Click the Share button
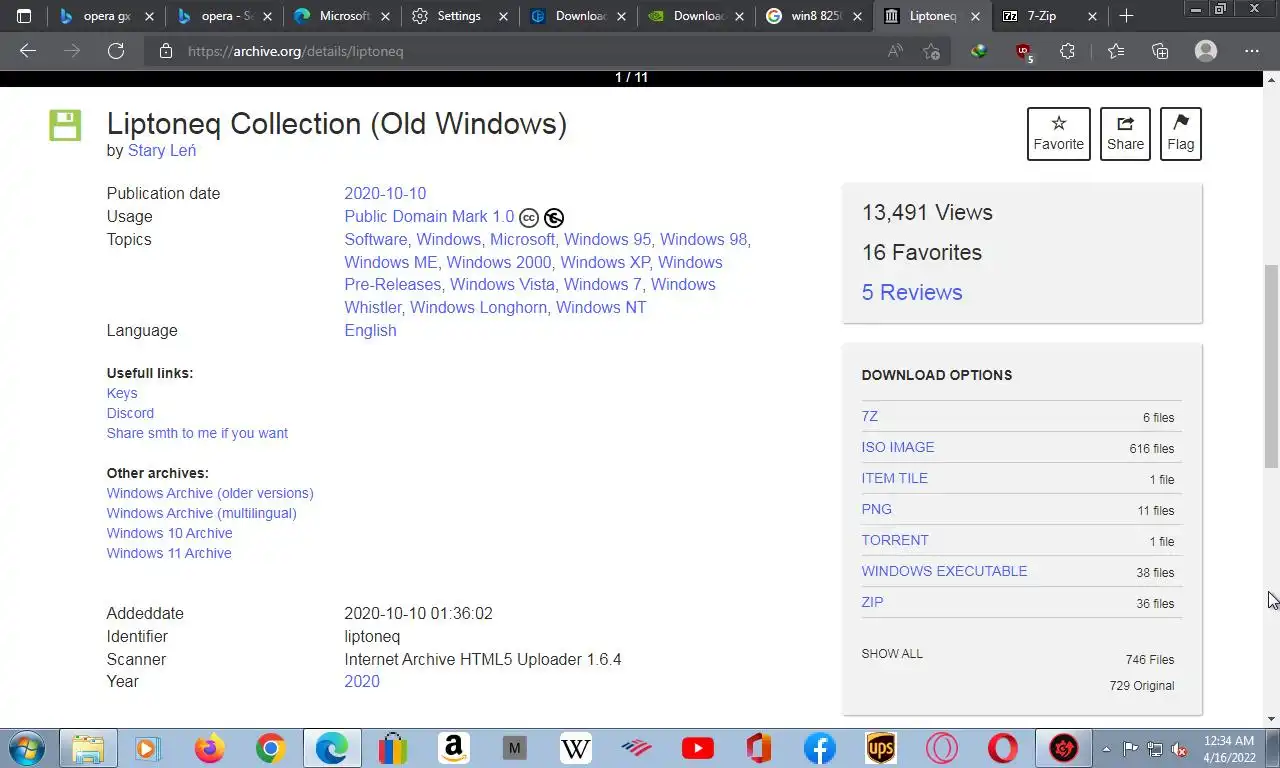Viewport: 1280px width, 768px height. click(x=1125, y=133)
